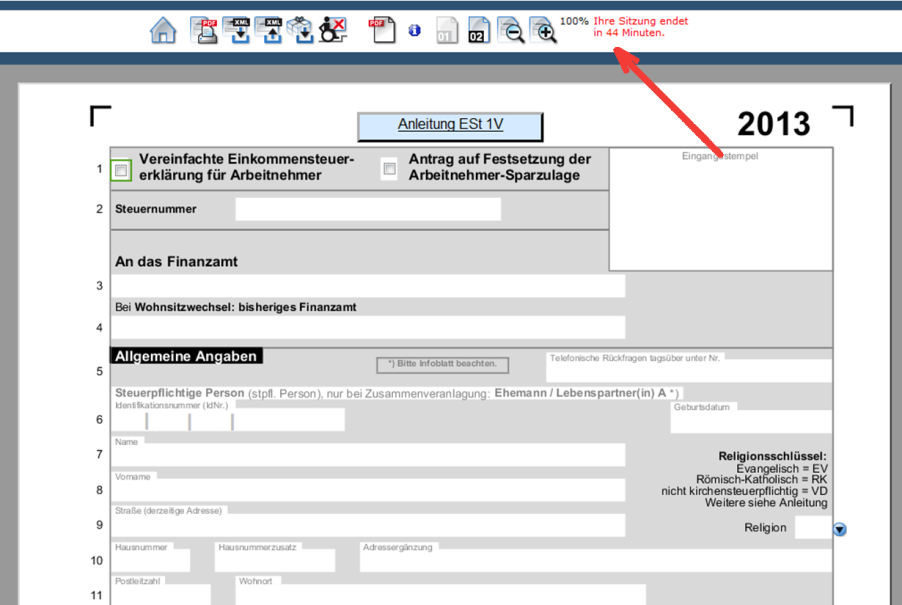Zoom out with the minus magnifier
902x605 pixels.
511,30
